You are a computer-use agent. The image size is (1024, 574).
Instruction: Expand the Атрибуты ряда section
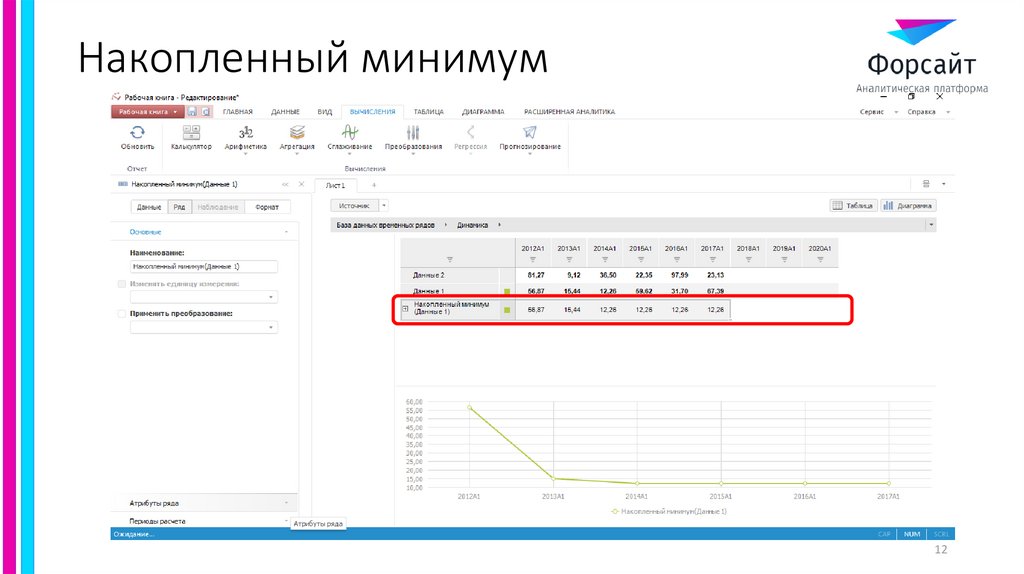[202, 503]
